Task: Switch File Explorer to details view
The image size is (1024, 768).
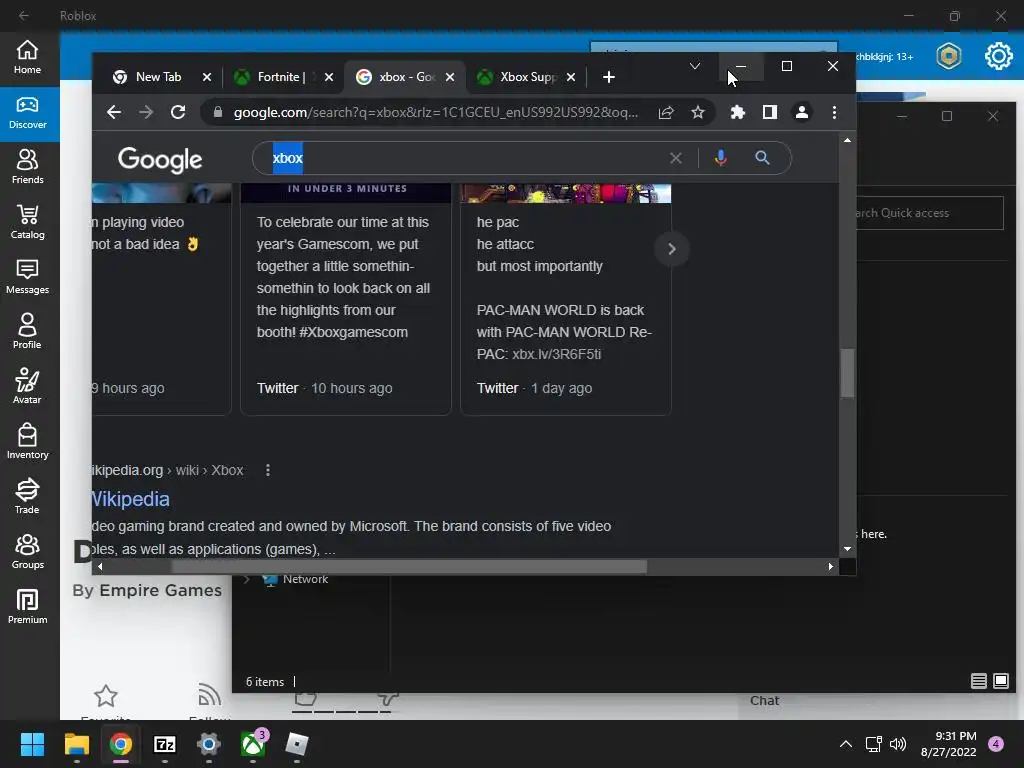Action: 978,681
